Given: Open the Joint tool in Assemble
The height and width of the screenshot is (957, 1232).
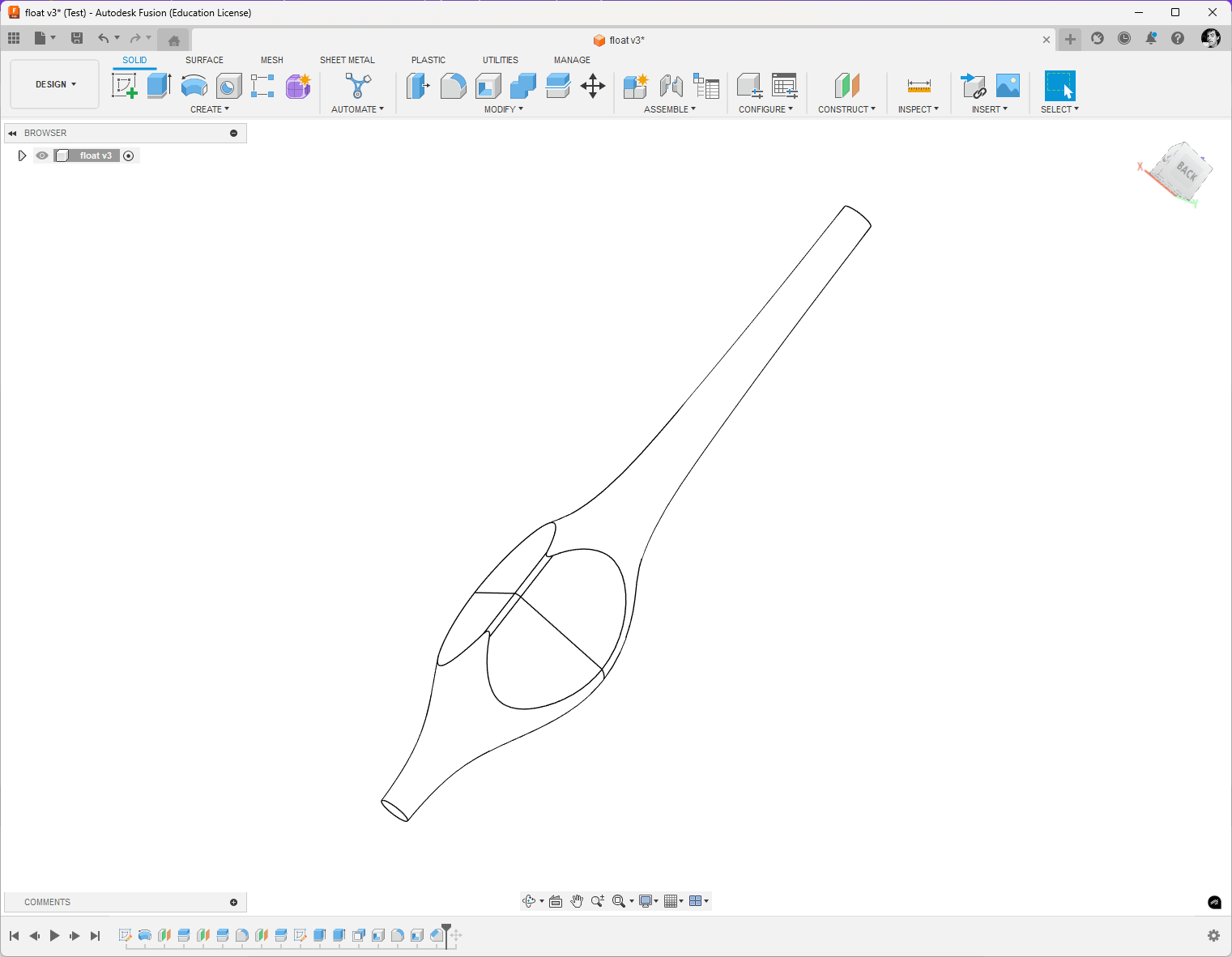Looking at the screenshot, I should pyautogui.click(x=671, y=85).
